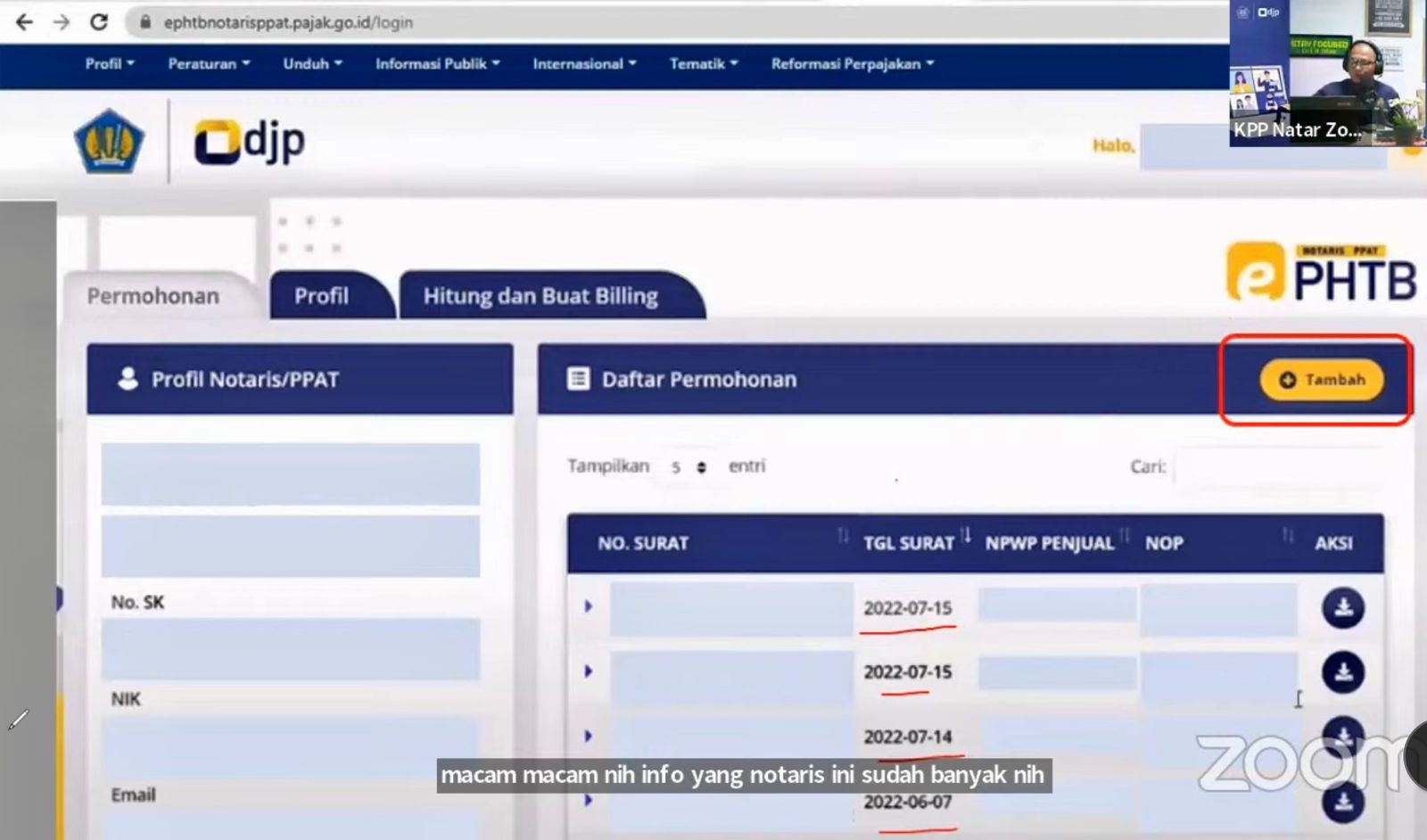Expand the first permohonan row triangle
Screen dimensions: 1427x840
[589, 606]
